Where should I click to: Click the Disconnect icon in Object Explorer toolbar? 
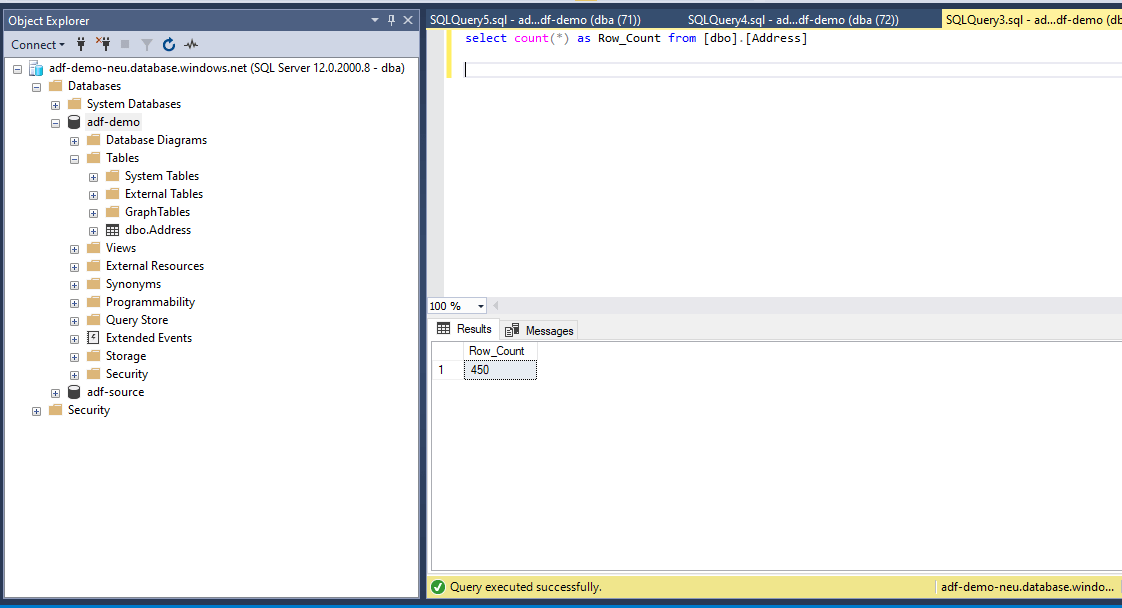[103, 44]
